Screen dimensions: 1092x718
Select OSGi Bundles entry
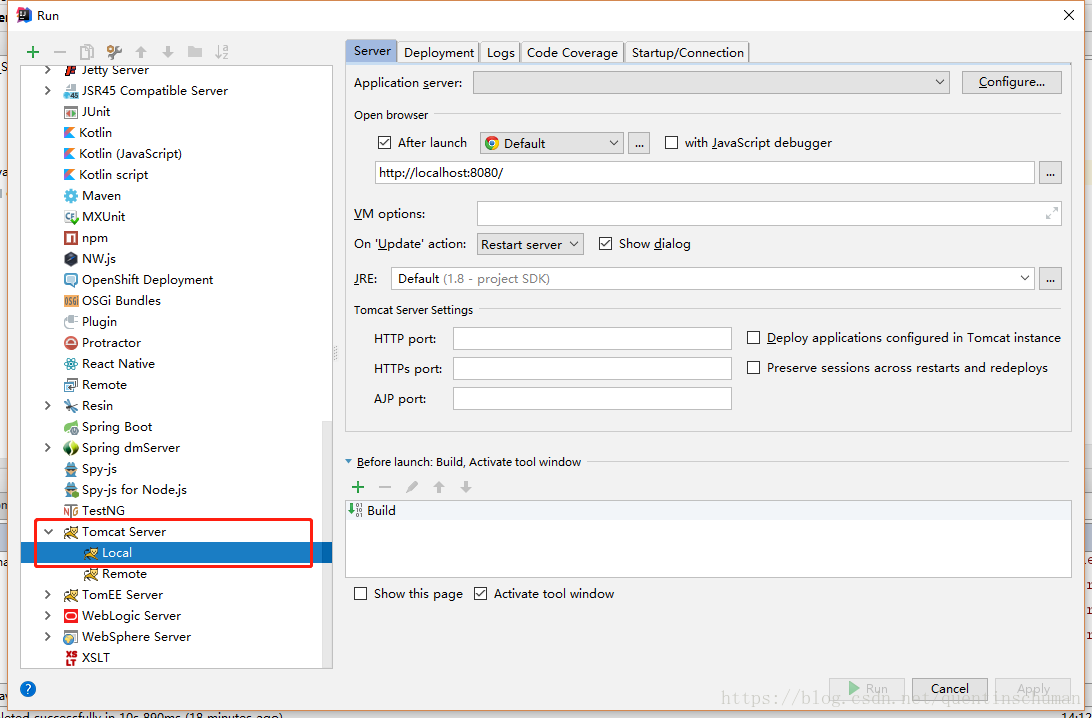coord(121,301)
